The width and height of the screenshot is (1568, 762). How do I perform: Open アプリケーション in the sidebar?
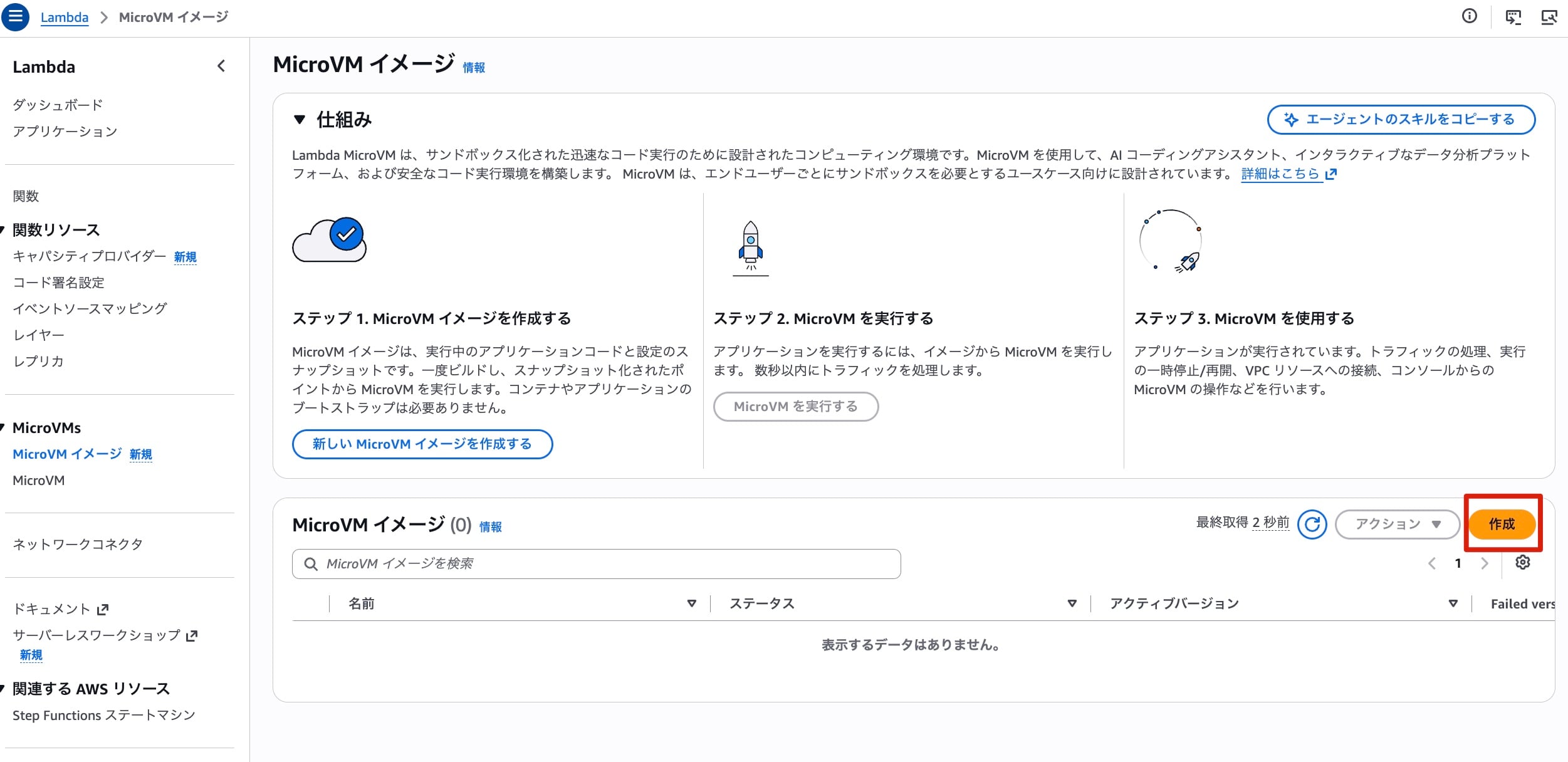coord(65,131)
